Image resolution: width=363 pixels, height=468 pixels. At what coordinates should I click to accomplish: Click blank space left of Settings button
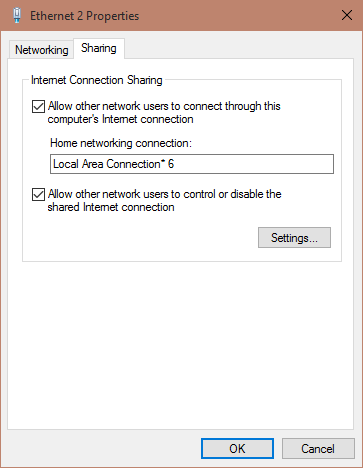140,238
